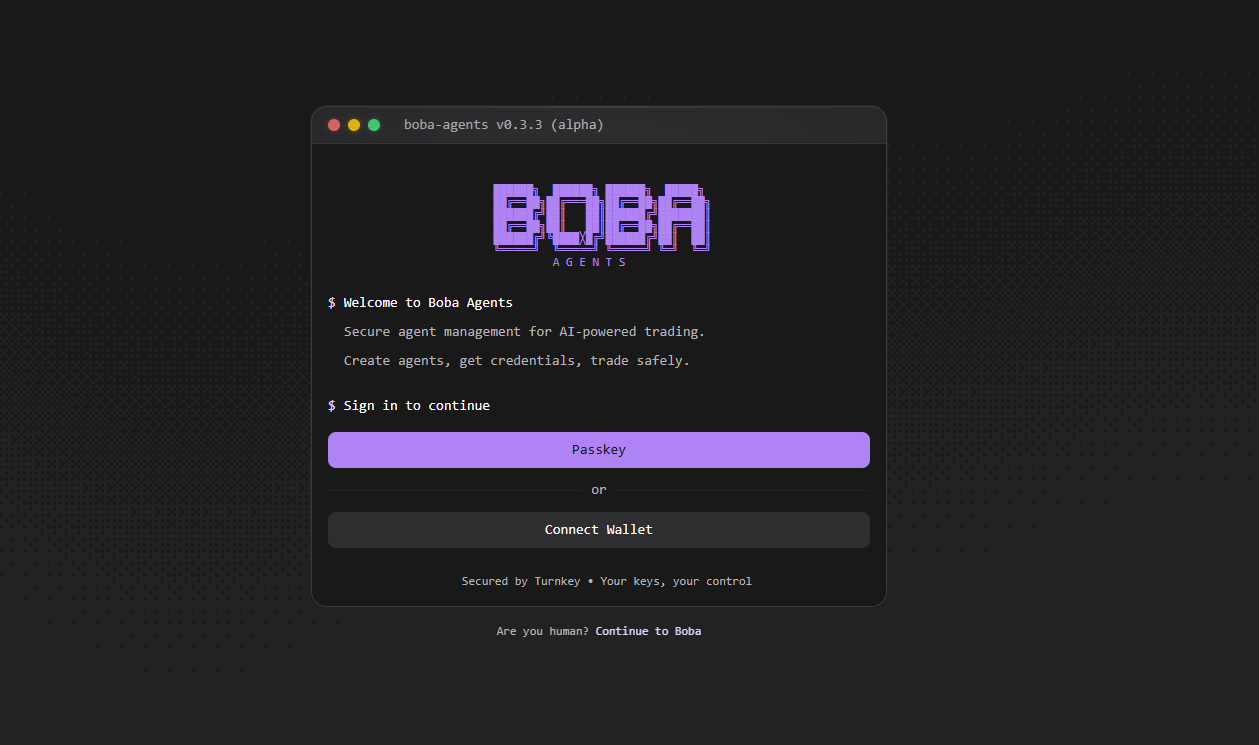Click the green window dot
Viewport: 1259px width, 745px height.
[x=374, y=125]
